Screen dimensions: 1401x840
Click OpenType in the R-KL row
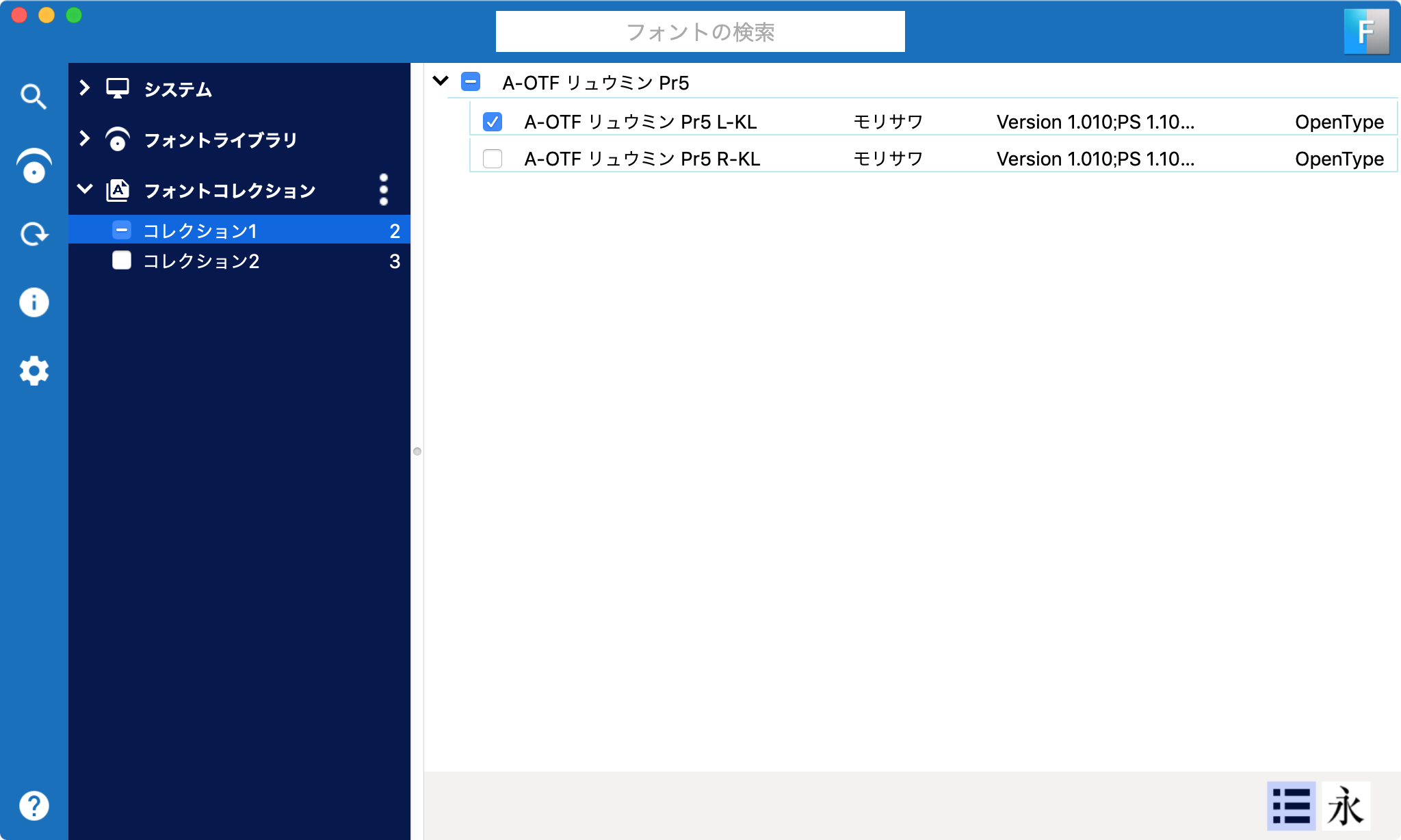click(x=1339, y=159)
